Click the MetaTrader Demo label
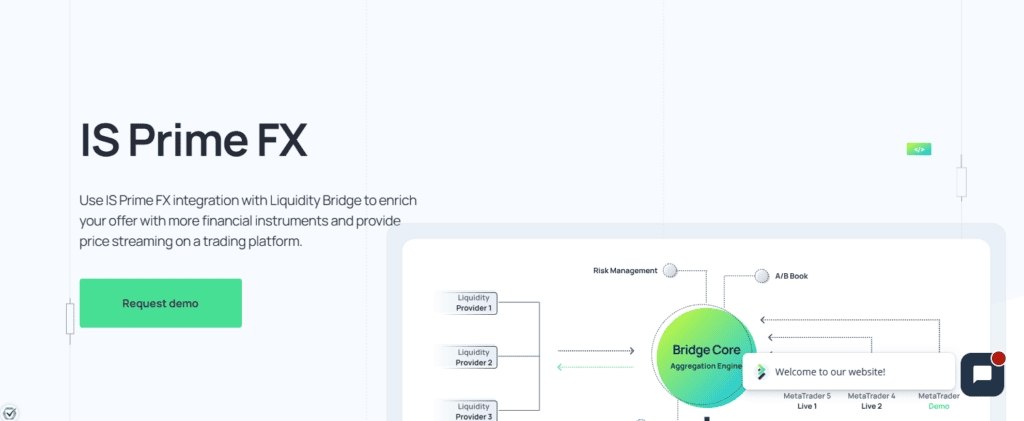The width and height of the screenshot is (1024, 421). (x=939, y=401)
